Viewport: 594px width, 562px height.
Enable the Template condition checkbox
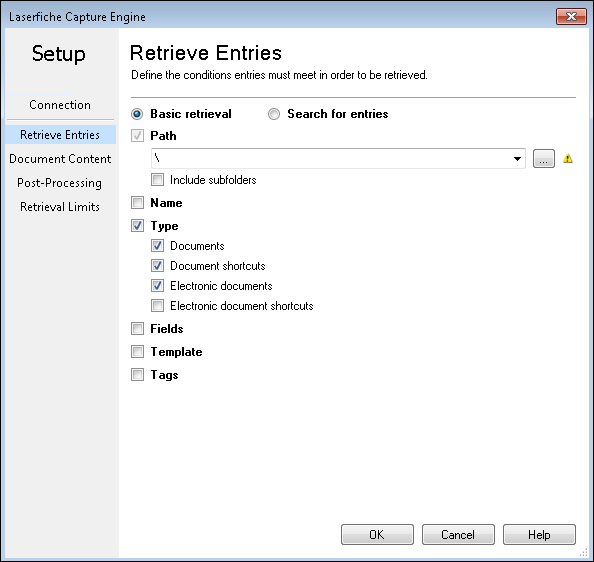tap(138, 351)
